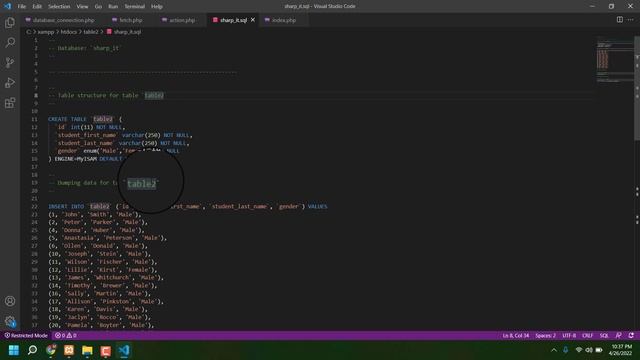Change indentation via Spaces: 2

point(545,336)
